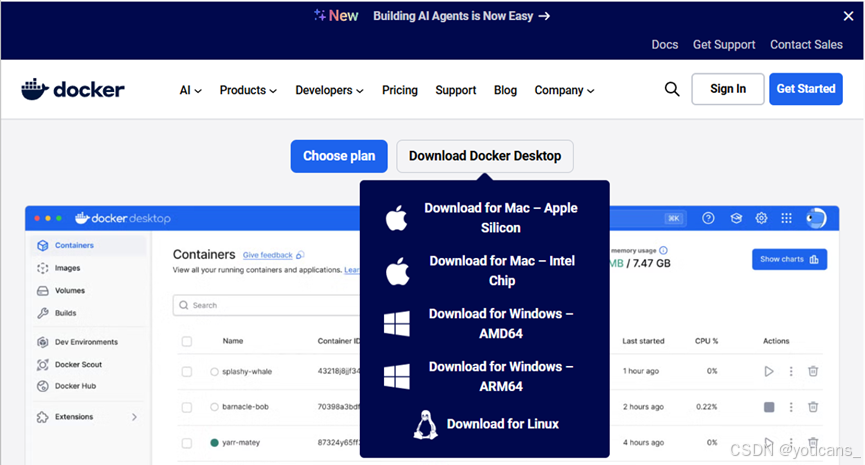Viewport: 865px width, 465px height.
Task: Check the yarr-matey row checkbox
Action: pyautogui.click(x=187, y=443)
